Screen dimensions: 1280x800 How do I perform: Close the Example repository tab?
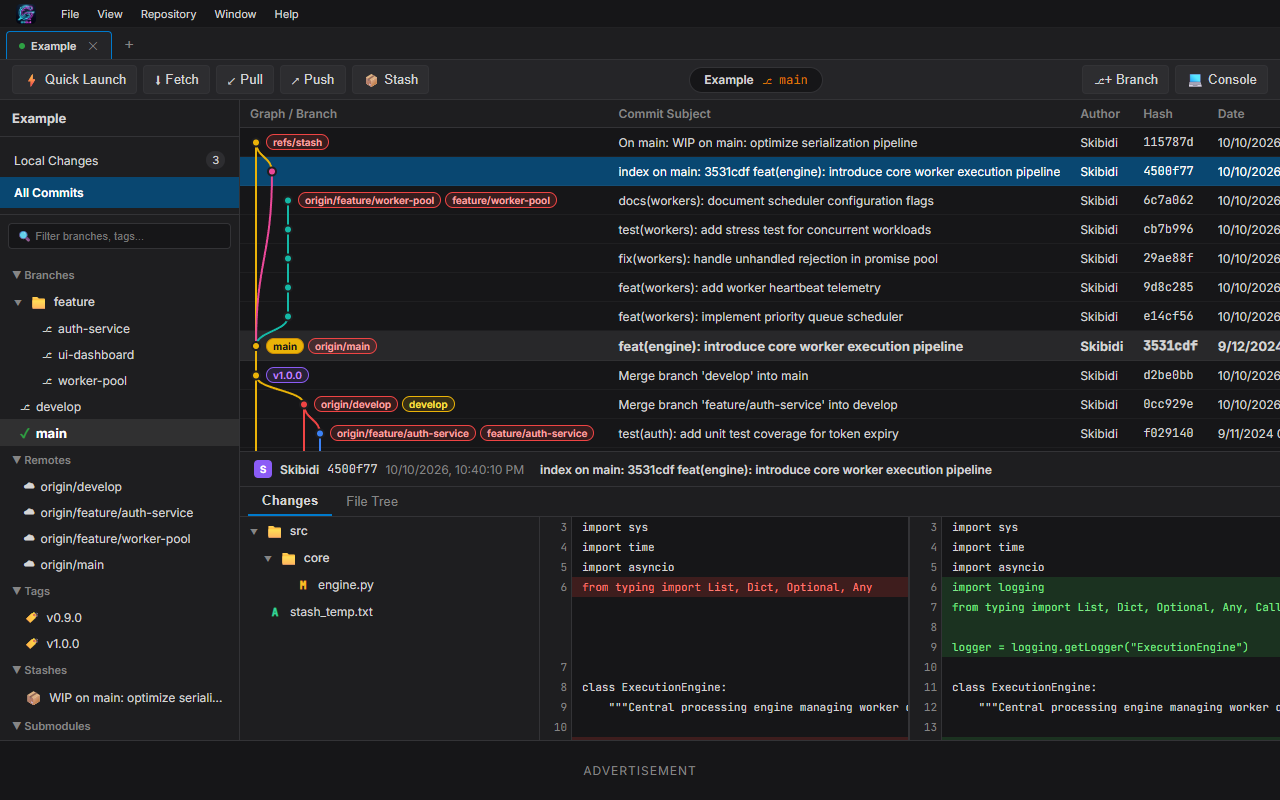93,46
